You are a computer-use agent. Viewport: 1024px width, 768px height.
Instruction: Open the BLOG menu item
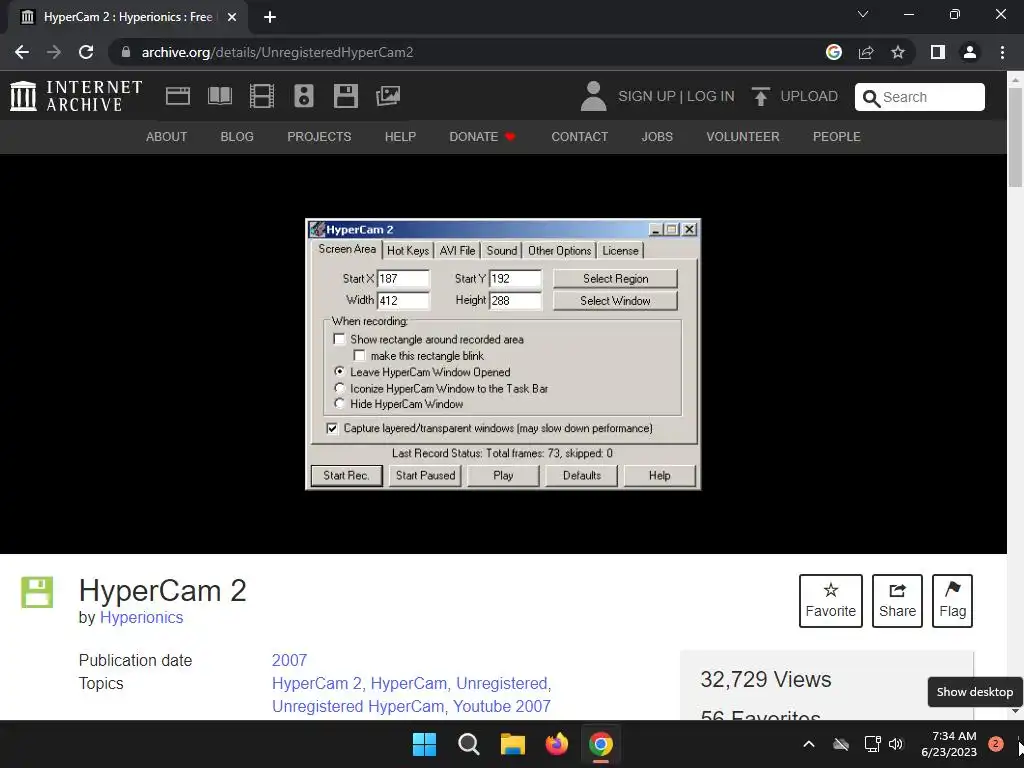237,136
